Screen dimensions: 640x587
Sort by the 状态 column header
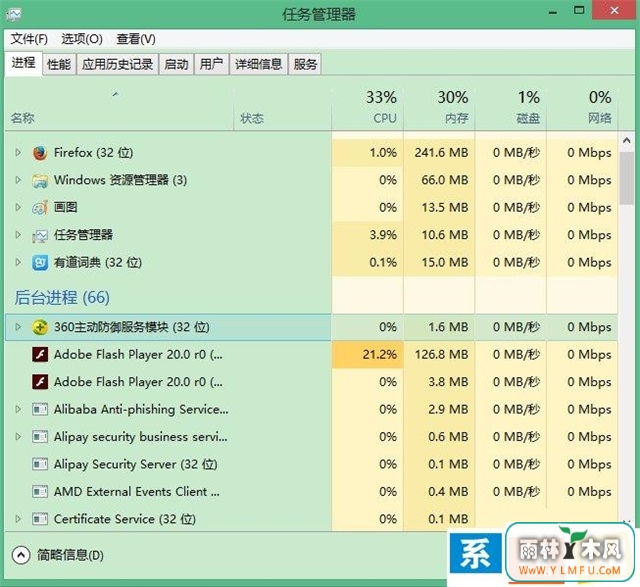pyautogui.click(x=282, y=109)
